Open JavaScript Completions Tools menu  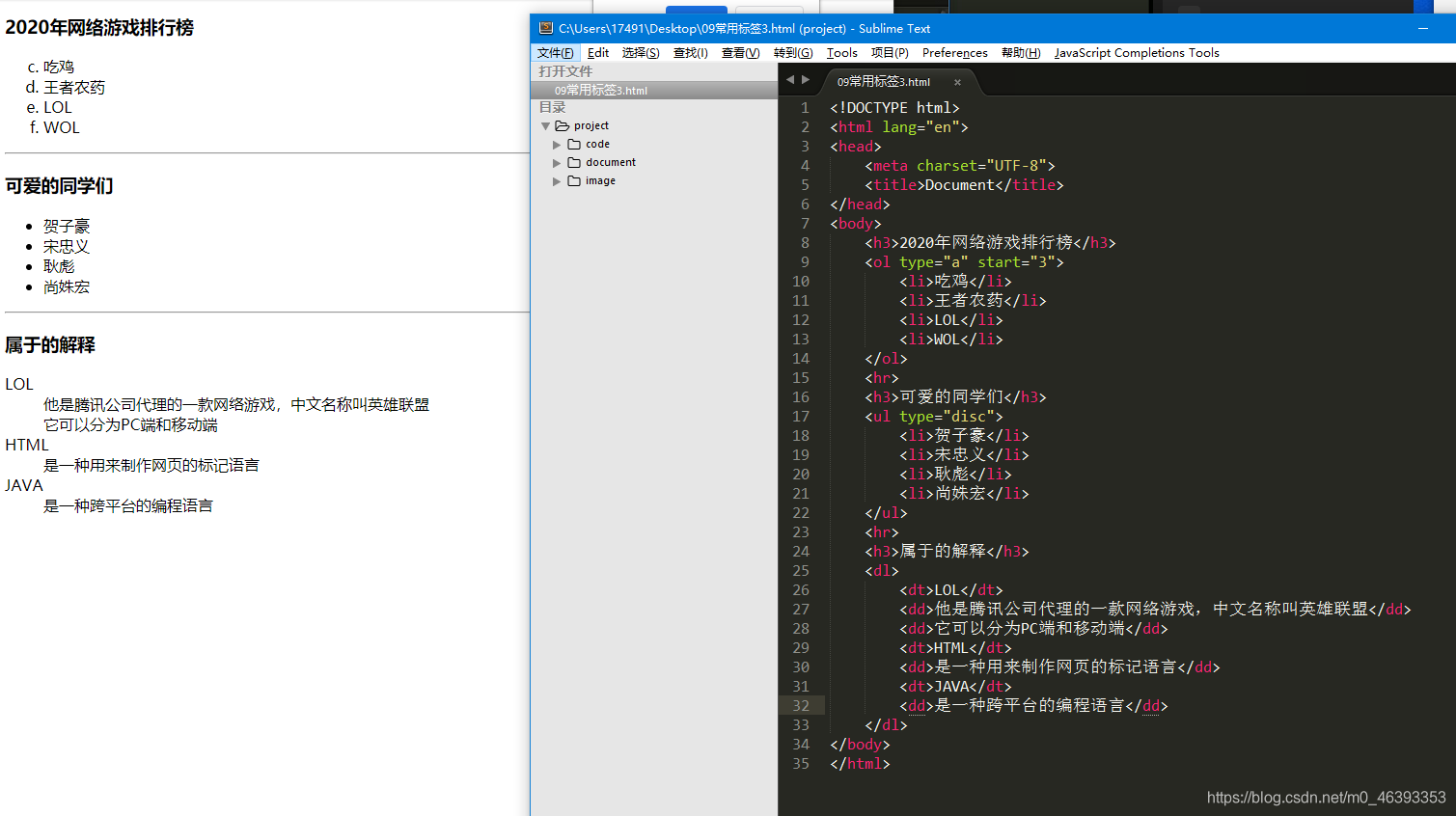[1137, 53]
